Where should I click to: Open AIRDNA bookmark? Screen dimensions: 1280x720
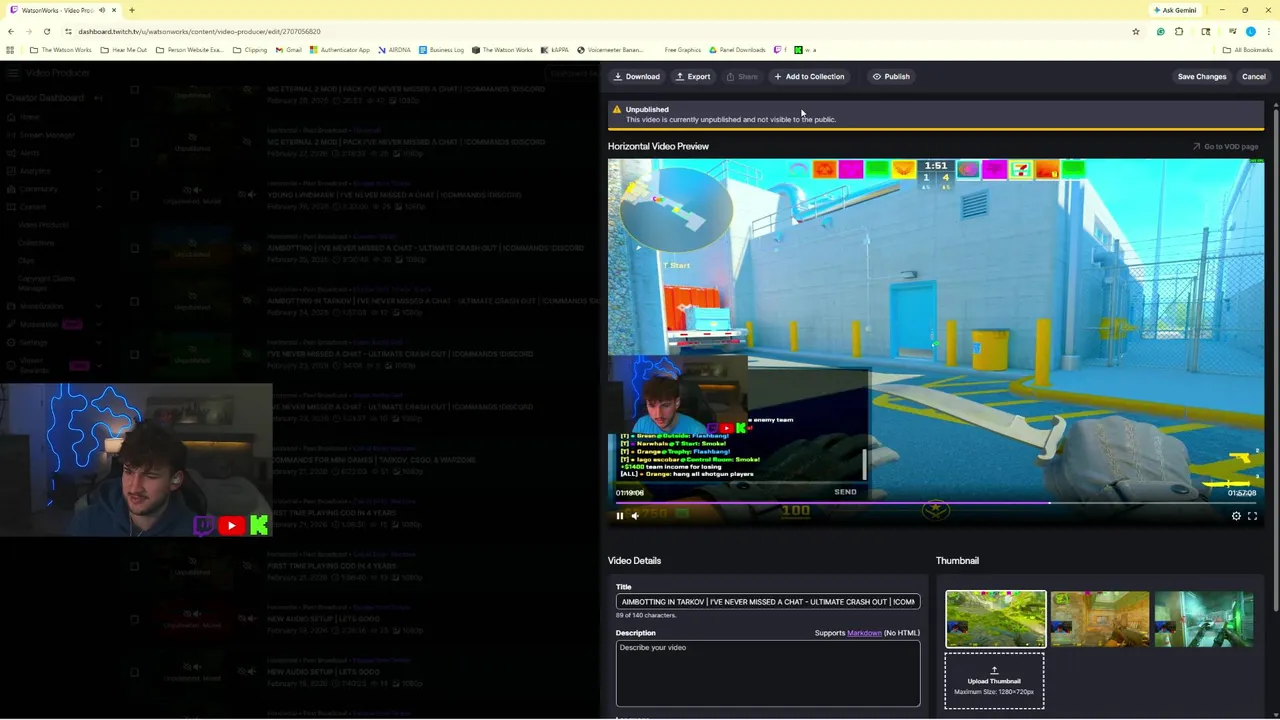(x=394, y=50)
